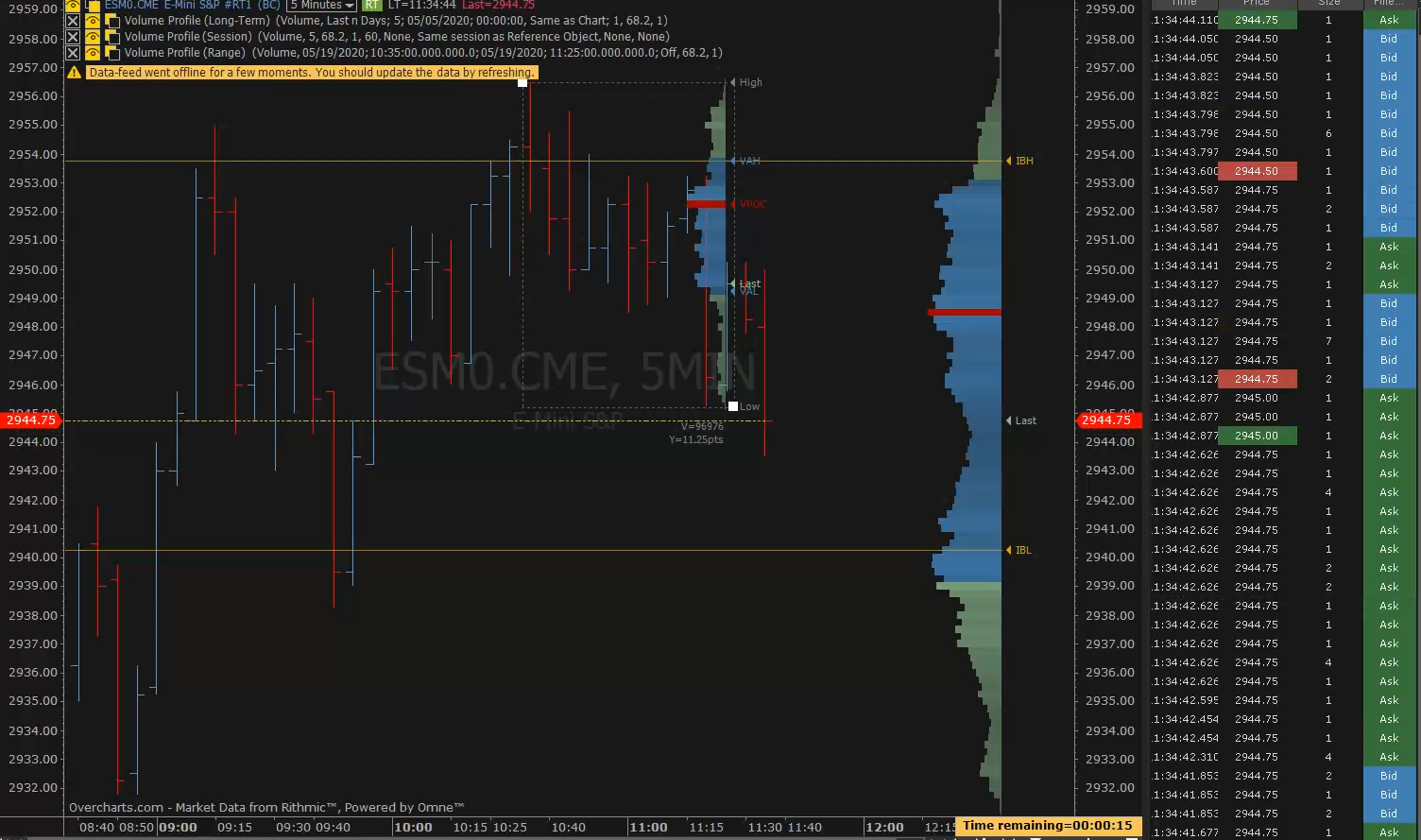Click the IBH marker on session profile
Image resolution: width=1421 pixels, height=840 pixels.
click(1020, 162)
